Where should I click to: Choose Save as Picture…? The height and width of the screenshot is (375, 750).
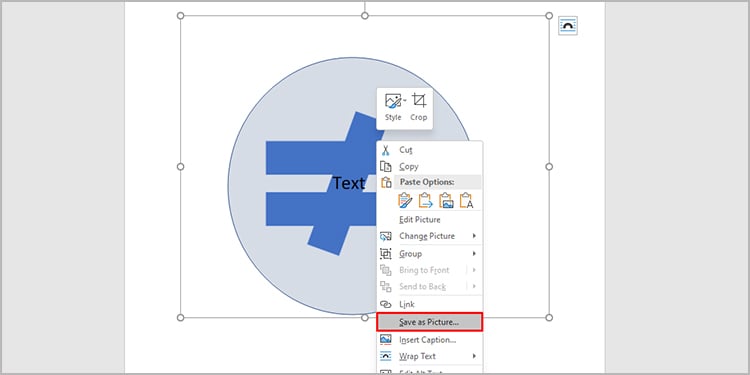pyautogui.click(x=430, y=322)
